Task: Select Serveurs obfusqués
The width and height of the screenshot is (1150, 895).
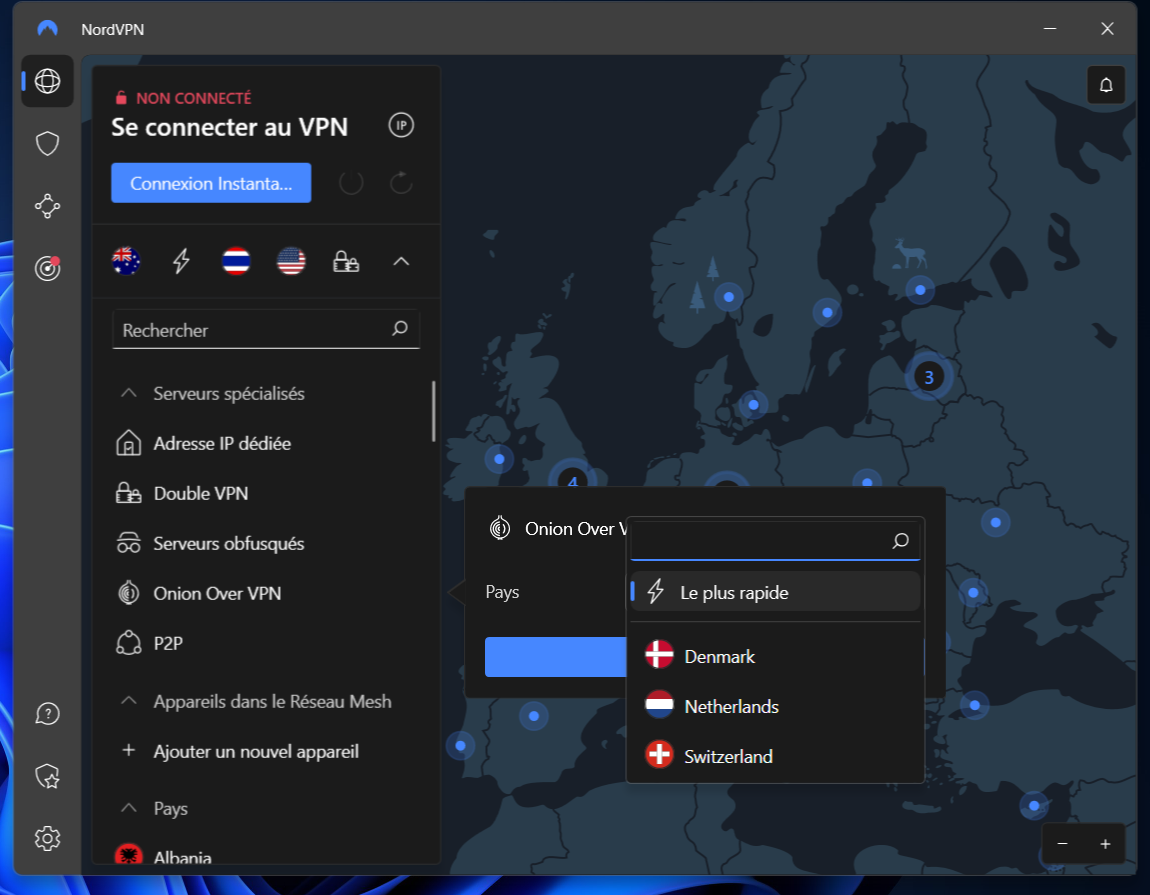Action: pos(229,544)
